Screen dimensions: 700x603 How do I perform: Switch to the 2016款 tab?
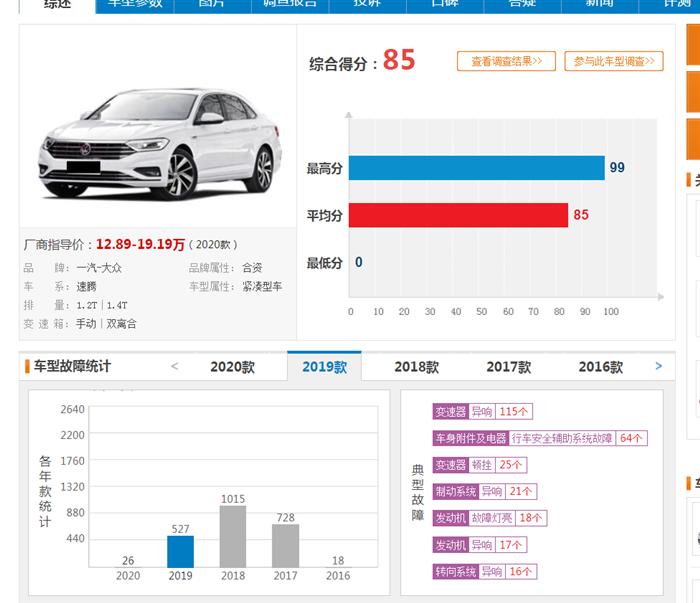click(601, 367)
